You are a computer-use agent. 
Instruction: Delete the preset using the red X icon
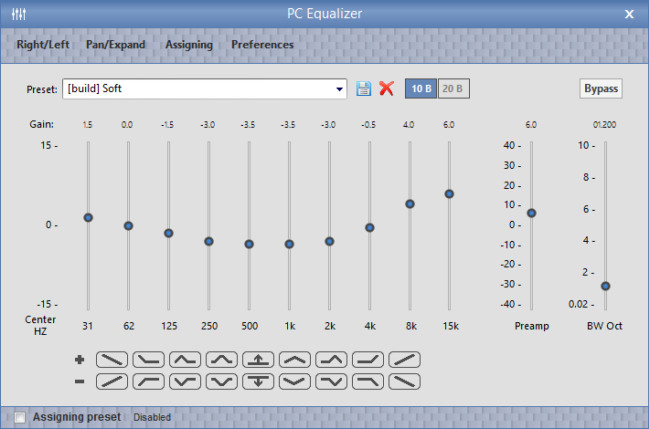387,89
